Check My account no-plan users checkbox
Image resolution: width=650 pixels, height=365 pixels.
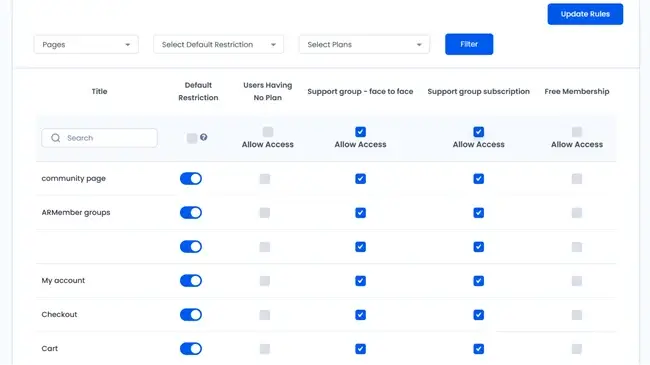point(265,281)
